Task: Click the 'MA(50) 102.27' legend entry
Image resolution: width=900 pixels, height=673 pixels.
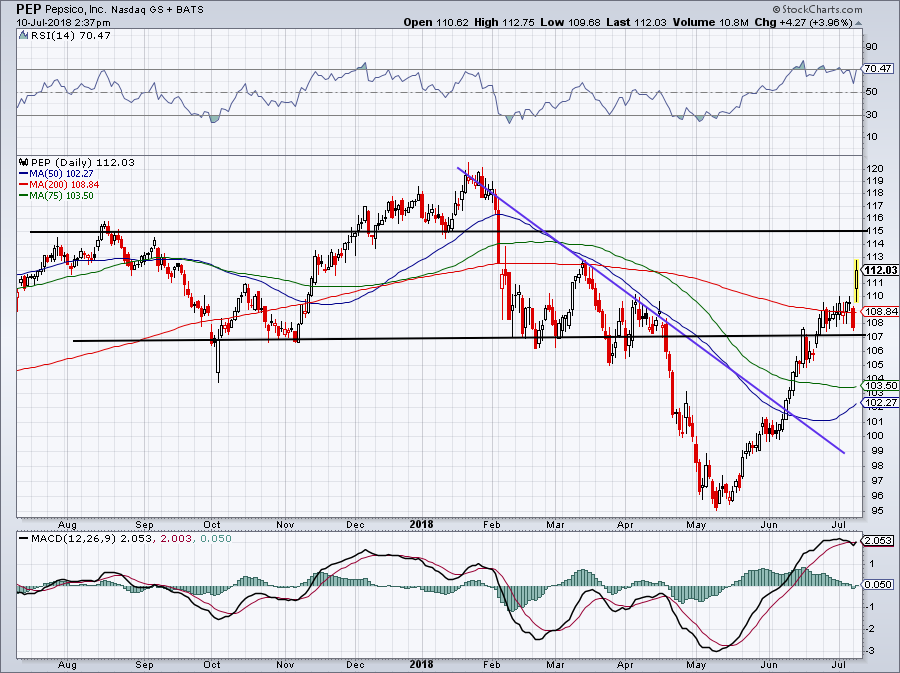Action: pos(61,173)
